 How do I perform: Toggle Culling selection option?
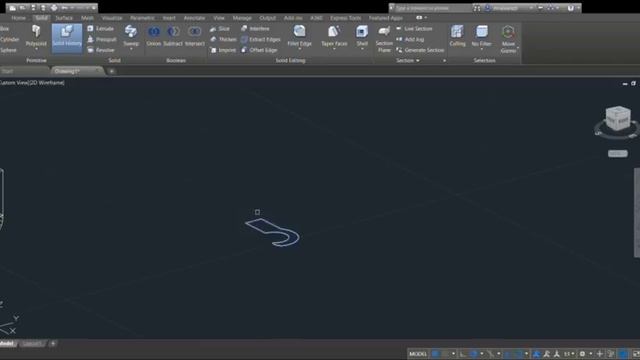click(457, 36)
